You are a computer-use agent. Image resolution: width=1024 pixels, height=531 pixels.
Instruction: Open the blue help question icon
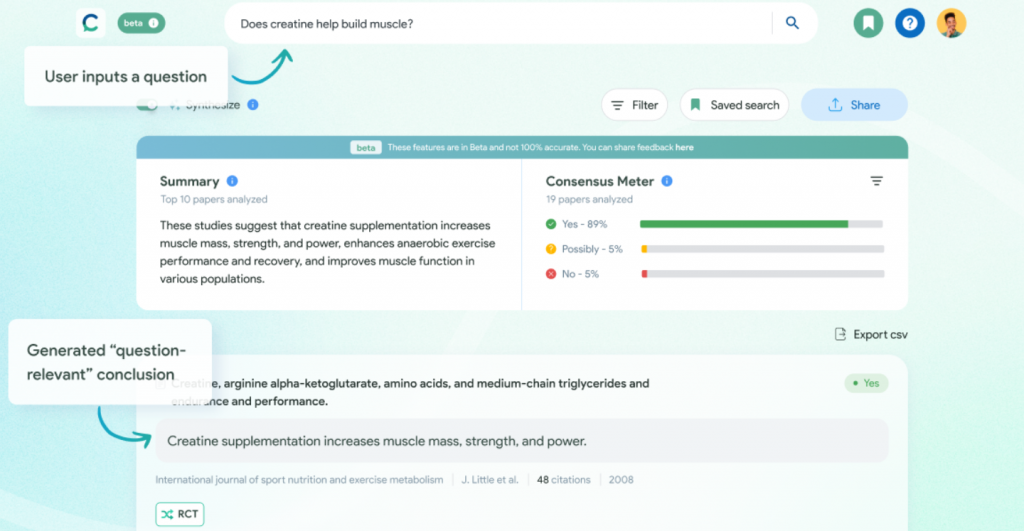point(909,23)
